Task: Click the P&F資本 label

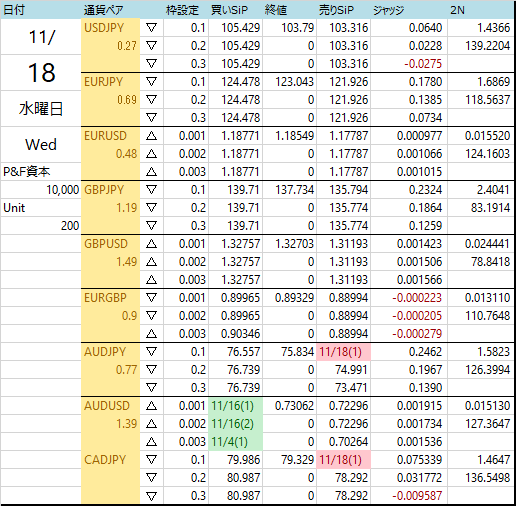Action: click(x=27, y=172)
